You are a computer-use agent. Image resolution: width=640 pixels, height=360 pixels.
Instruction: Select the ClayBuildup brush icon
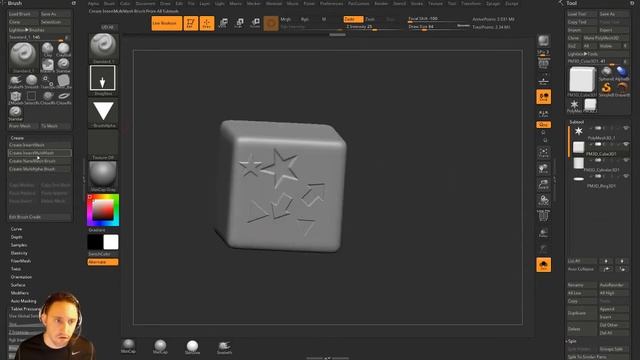tap(63, 49)
